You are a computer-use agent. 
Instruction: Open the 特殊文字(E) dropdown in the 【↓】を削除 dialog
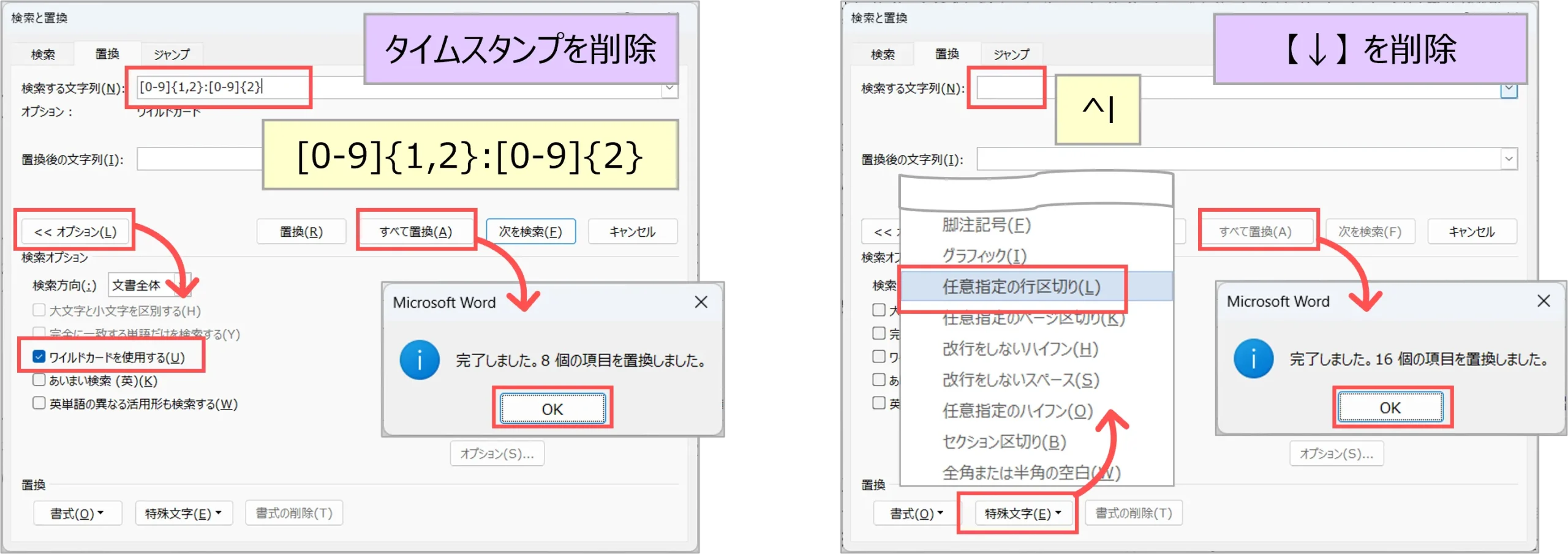1022,513
